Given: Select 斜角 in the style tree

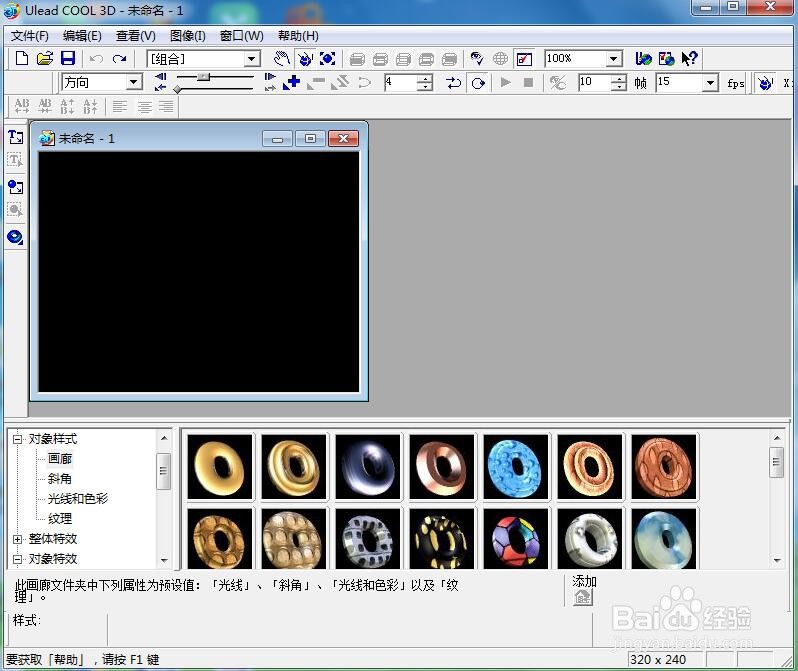Looking at the screenshot, I should pyautogui.click(x=60, y=479).
